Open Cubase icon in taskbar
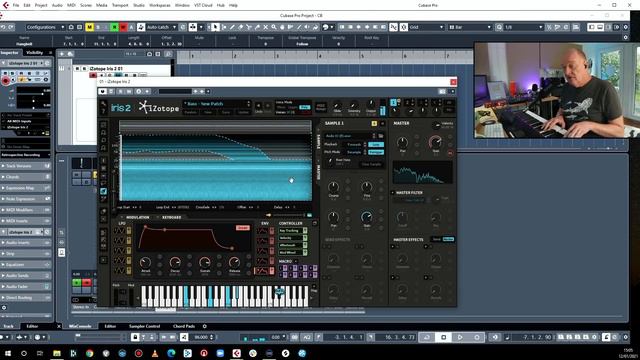 [236, 353]
